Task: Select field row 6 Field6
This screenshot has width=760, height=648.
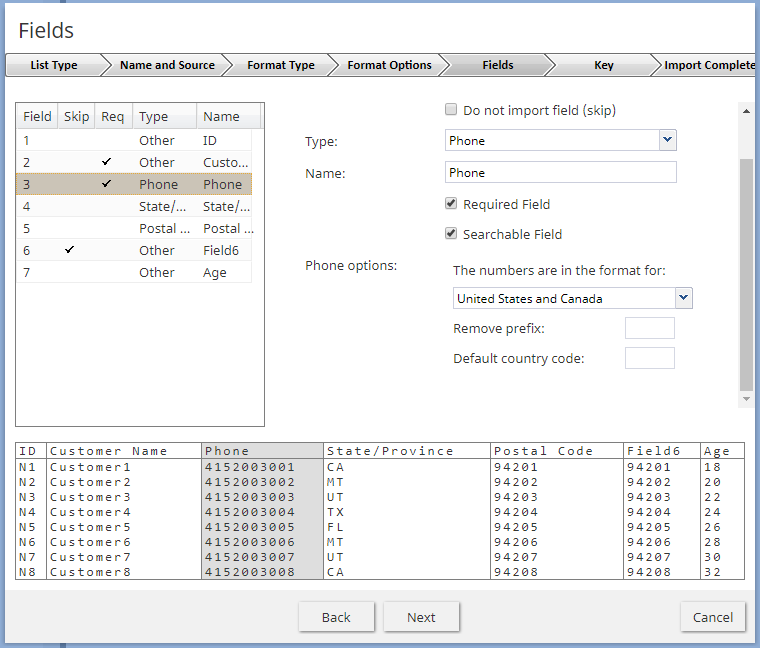Action: coord(134,250)
